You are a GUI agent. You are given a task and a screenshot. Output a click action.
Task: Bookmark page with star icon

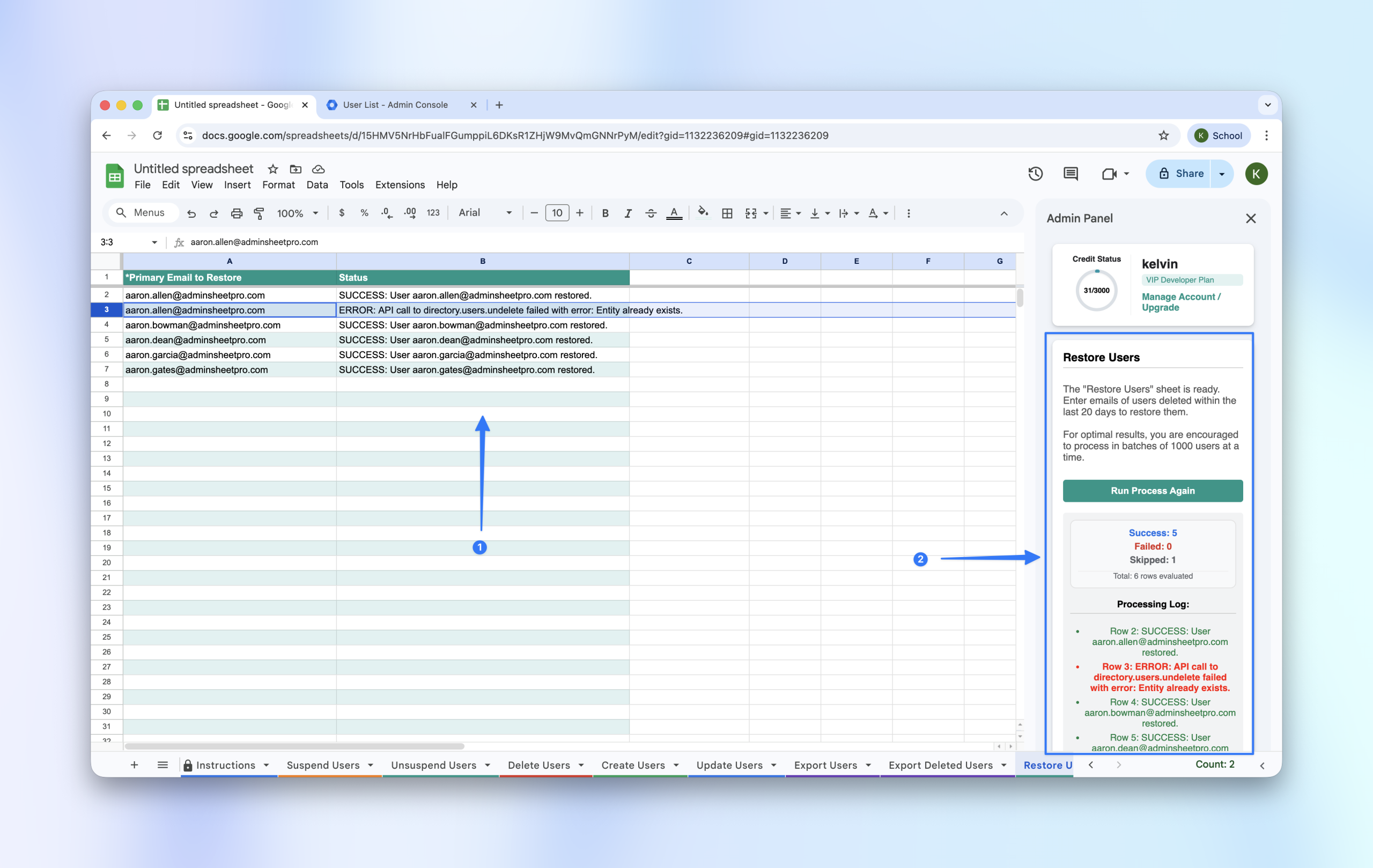coord(1164,136)
